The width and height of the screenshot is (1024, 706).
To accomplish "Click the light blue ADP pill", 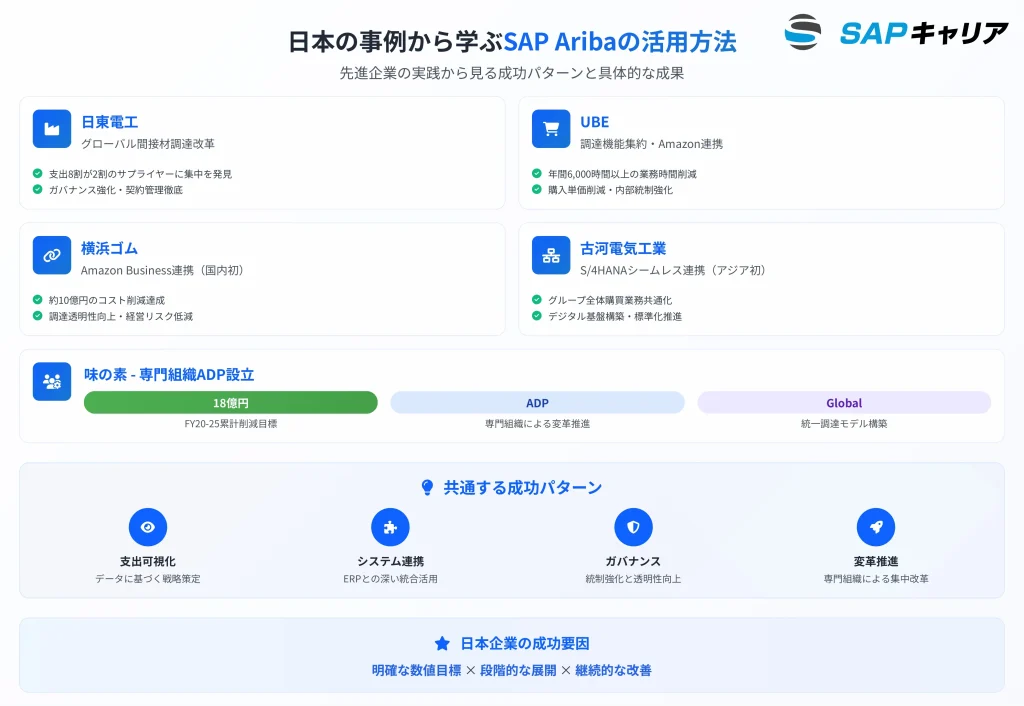I will pyautogui.click(x=537, y=403).
